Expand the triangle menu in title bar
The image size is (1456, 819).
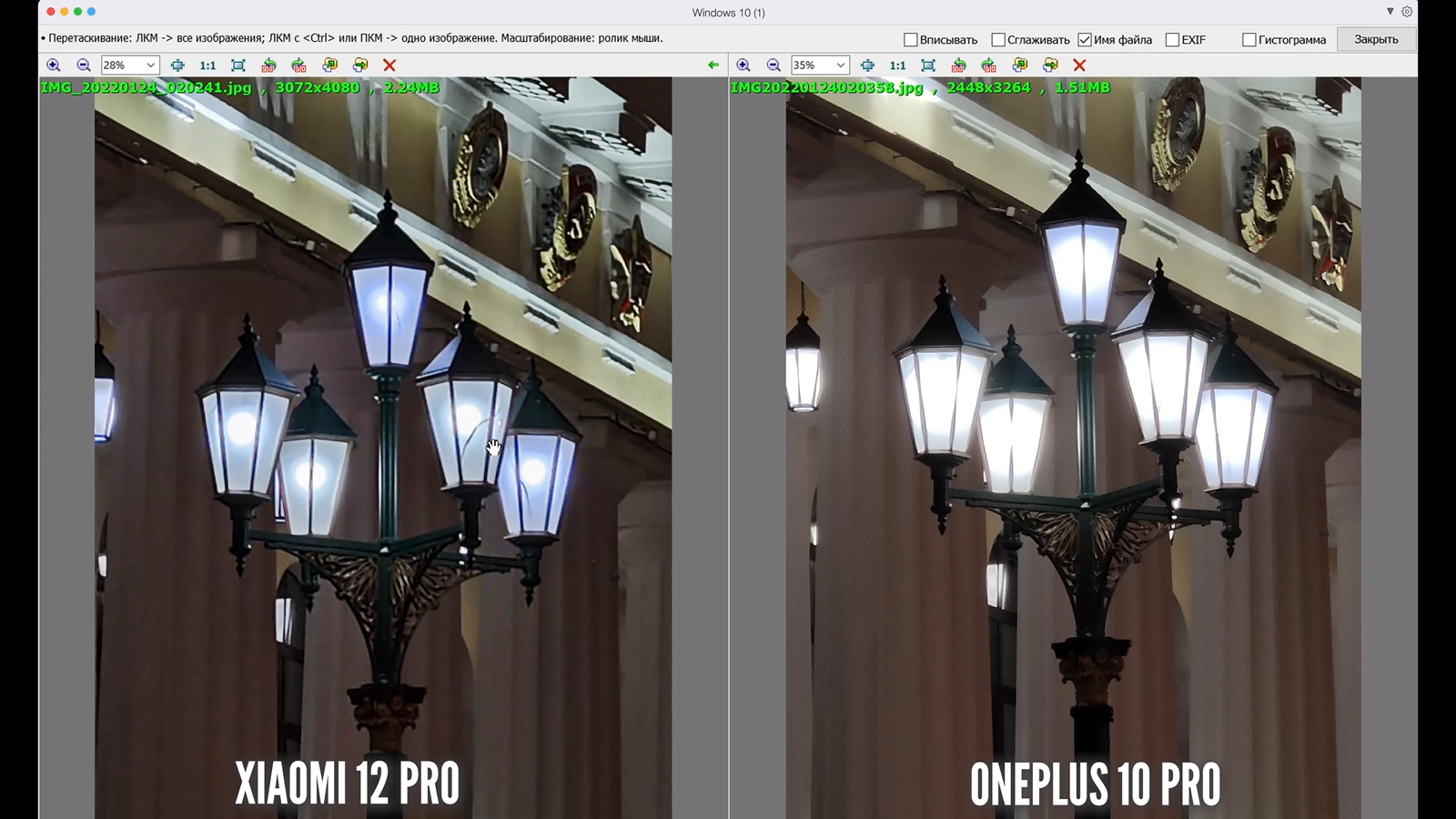[1390, 12]
